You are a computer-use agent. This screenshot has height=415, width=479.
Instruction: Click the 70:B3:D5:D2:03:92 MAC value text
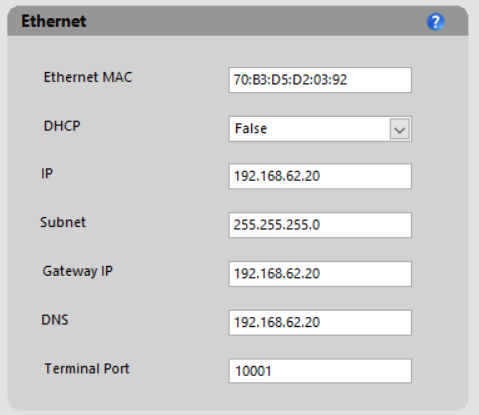290,80
